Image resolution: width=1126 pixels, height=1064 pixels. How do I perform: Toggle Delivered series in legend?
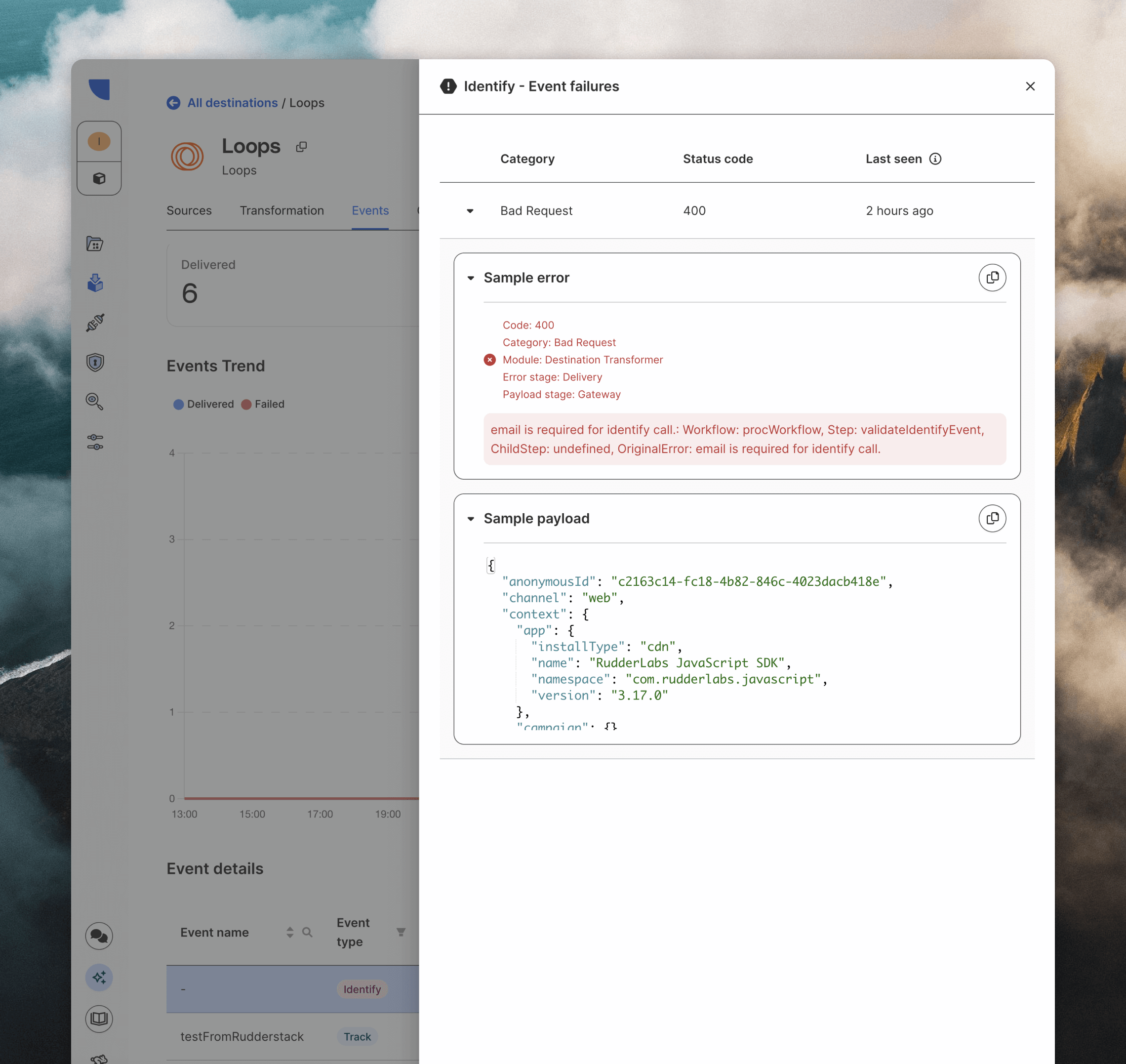(203, 404)
